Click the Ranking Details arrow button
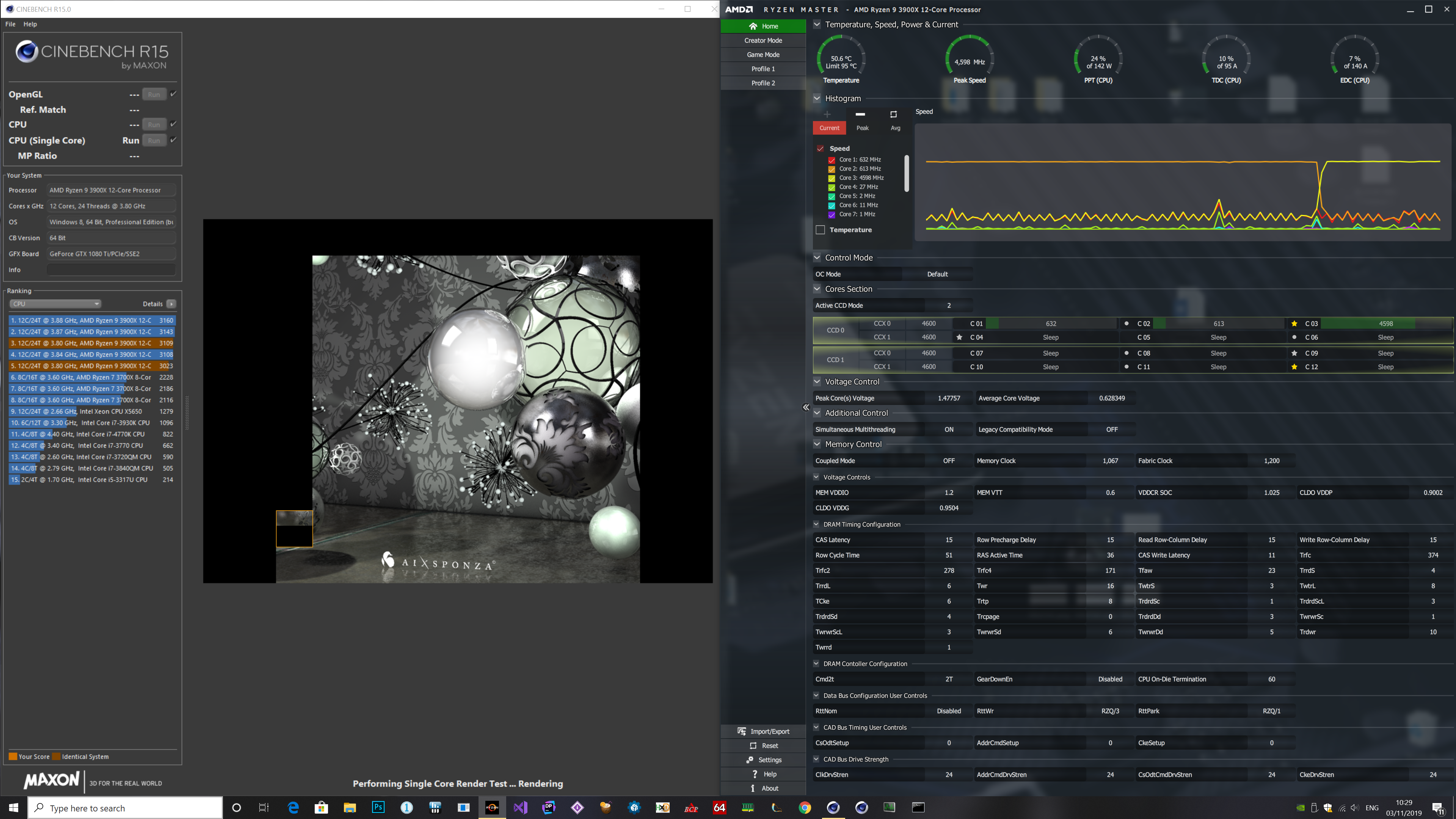Image resolution: width=1456 pixels, height=819 pixels. click(171, 303)
